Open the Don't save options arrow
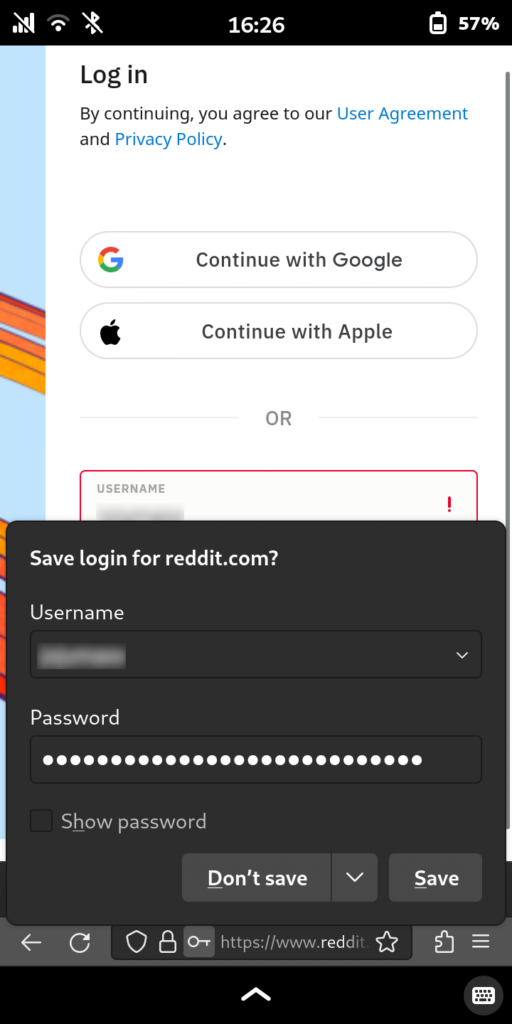The width and height of the screenshot is (512, 1024). pyautogui.click(x=355, y=878)
